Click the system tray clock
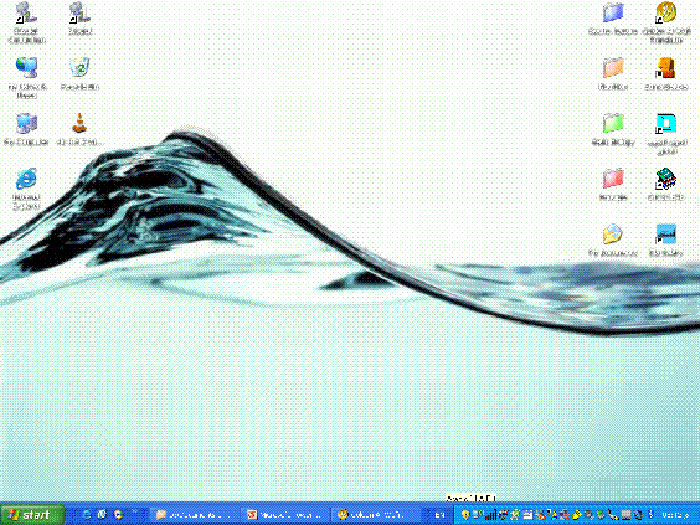The height and width of the screenshot is (525, 700). (x=675, y=515)
